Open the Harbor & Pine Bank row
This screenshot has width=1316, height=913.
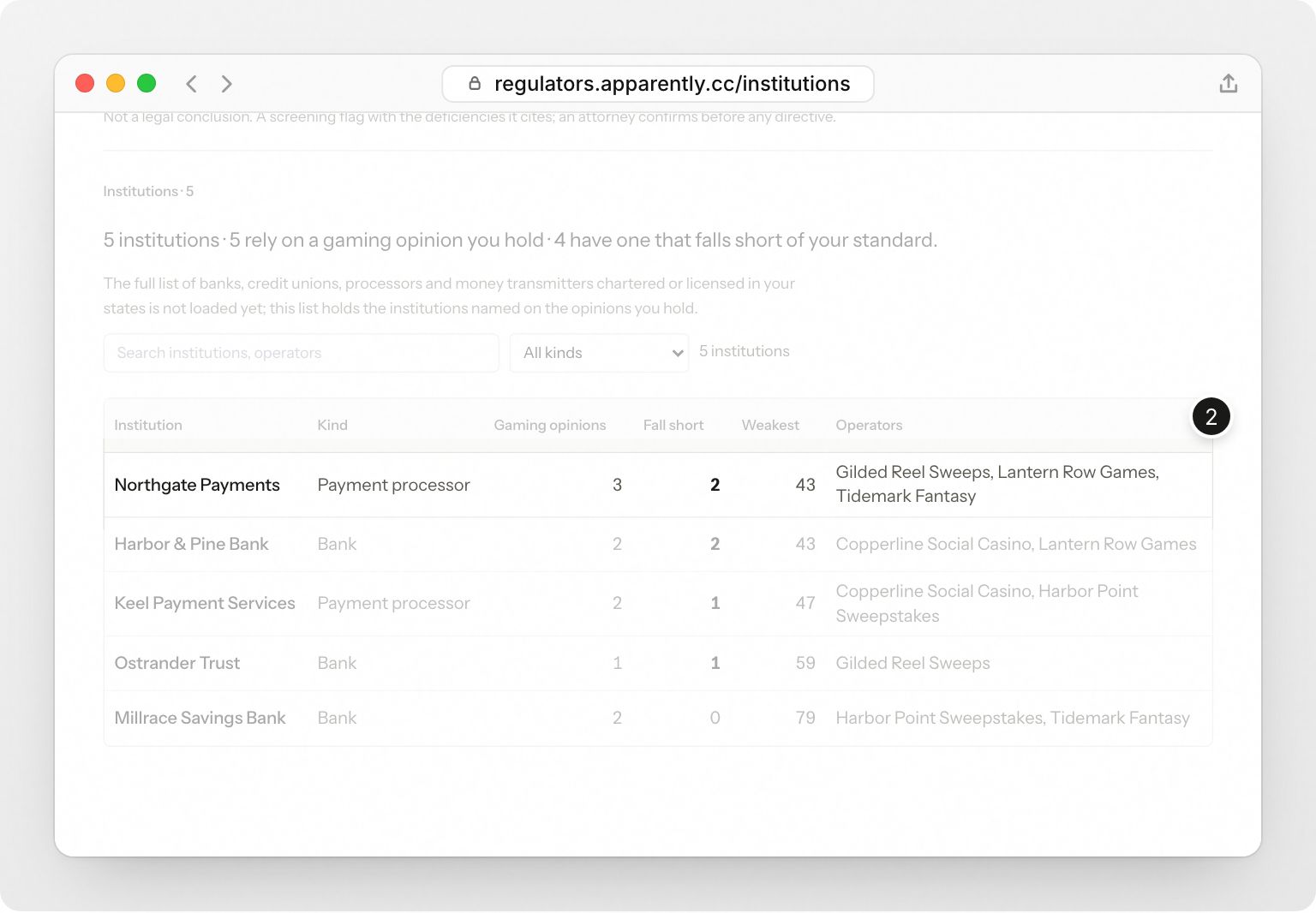(658, 545)
